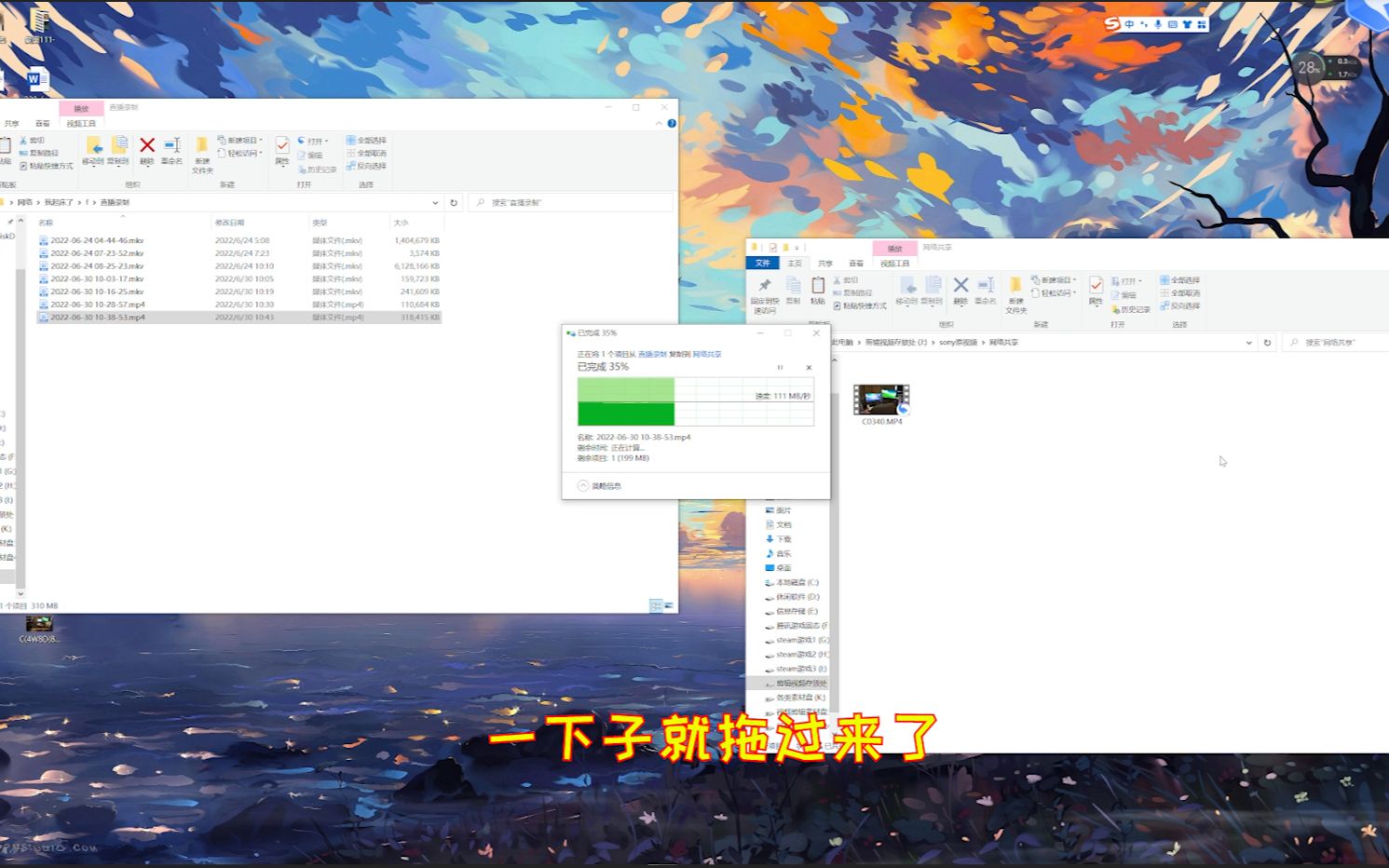The width and height of the screenshot is (1389, 868).
Task: Click the copy progress bar graph
Action: (696, 401)
